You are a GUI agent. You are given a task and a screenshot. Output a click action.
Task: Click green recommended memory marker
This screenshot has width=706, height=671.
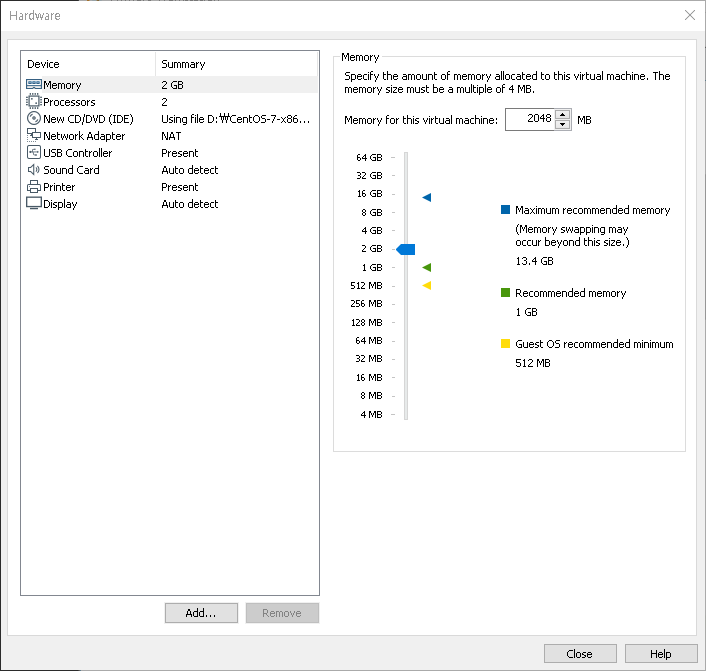[x=427, y=267]
